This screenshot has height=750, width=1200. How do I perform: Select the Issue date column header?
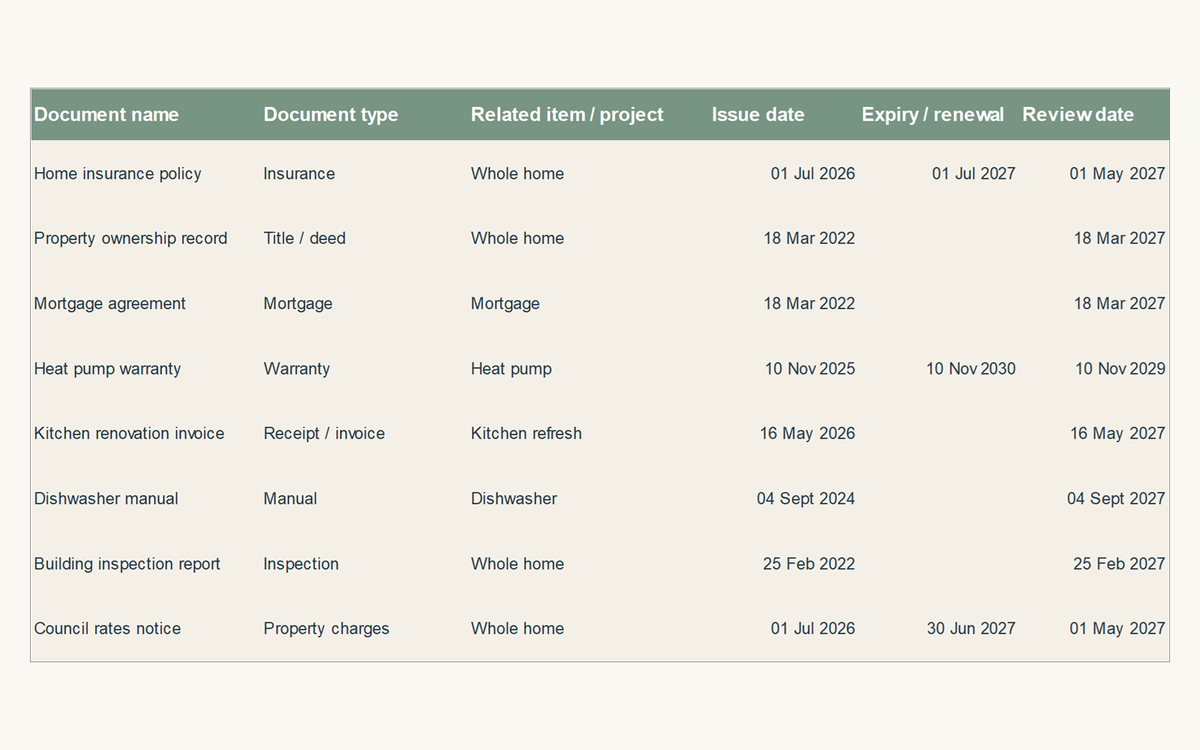(758, 114)
